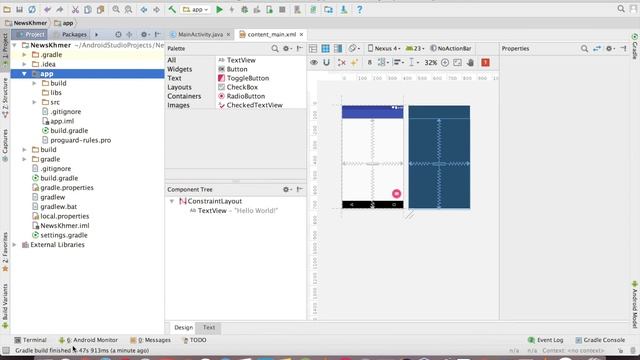Open screen orientation dropdown
The image size is (640, 360).
coord(353,49)
